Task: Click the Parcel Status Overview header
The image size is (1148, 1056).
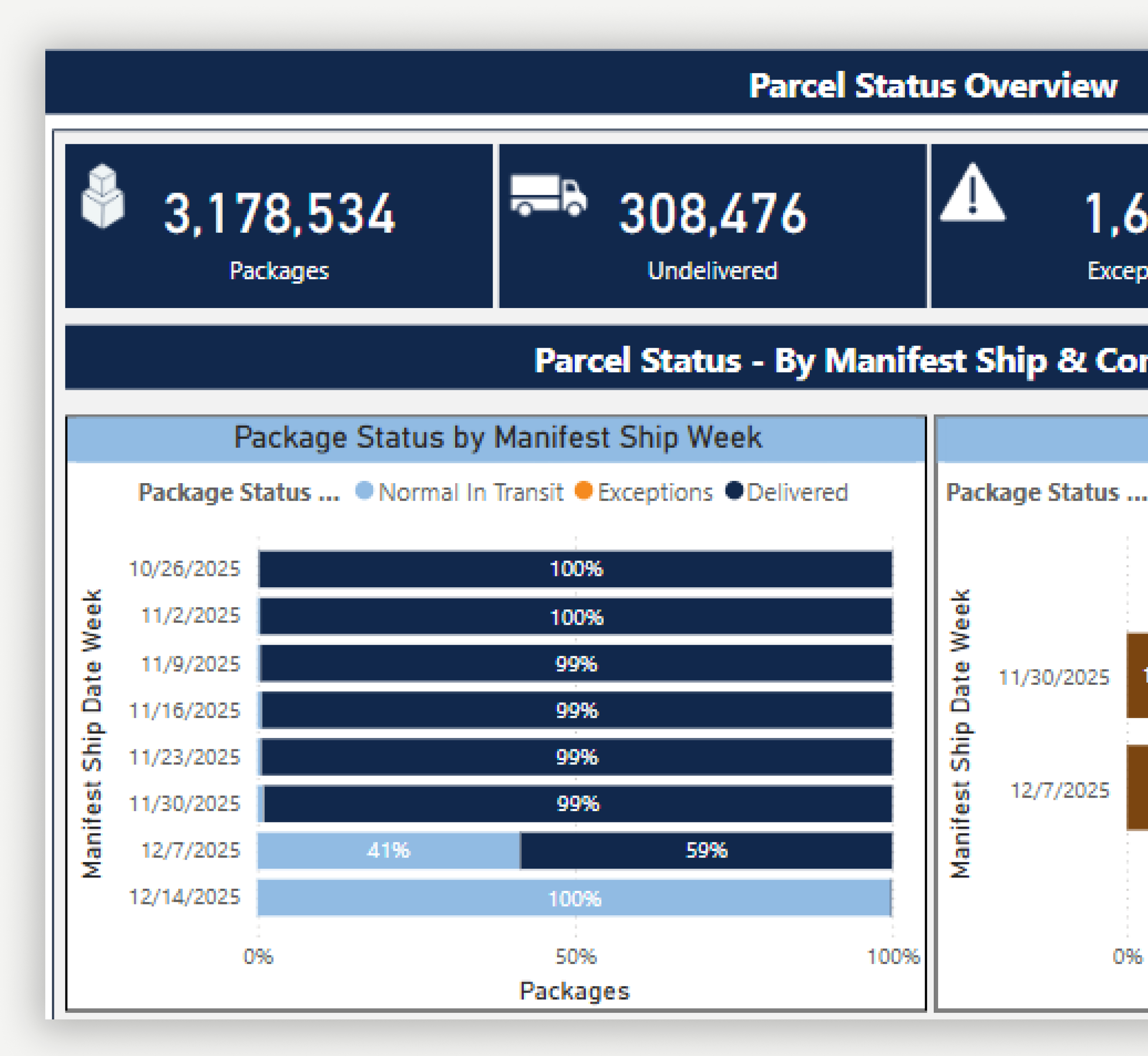Action: point(932,86)
